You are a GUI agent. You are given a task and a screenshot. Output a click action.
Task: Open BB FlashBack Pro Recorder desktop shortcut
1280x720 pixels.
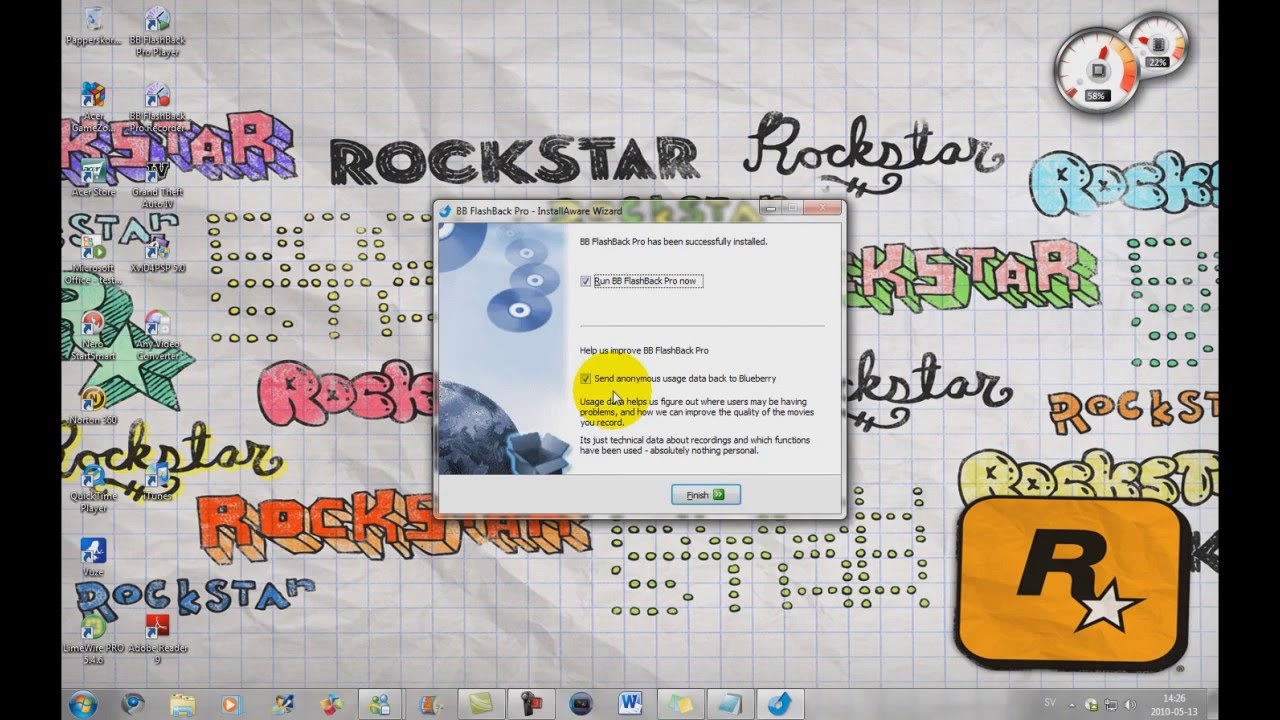(x=157, y=107)
